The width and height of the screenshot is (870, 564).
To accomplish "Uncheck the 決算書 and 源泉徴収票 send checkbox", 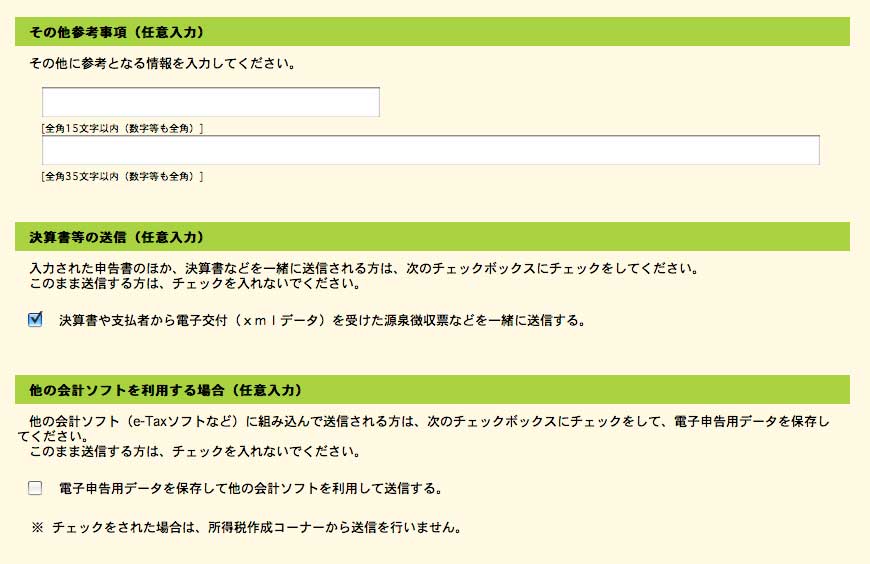I will (36, 320).
